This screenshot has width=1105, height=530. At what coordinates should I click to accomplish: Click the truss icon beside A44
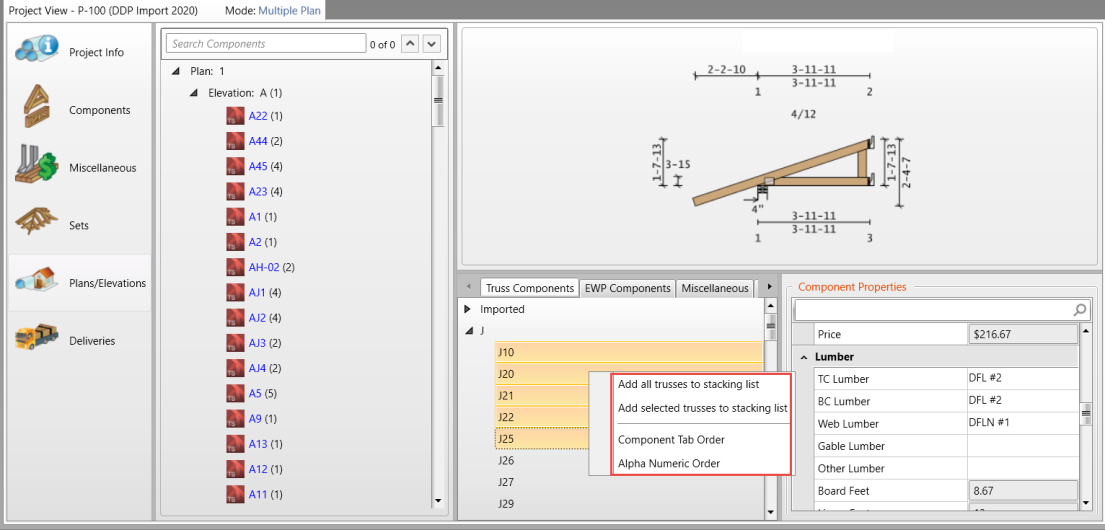coord(235,141)
